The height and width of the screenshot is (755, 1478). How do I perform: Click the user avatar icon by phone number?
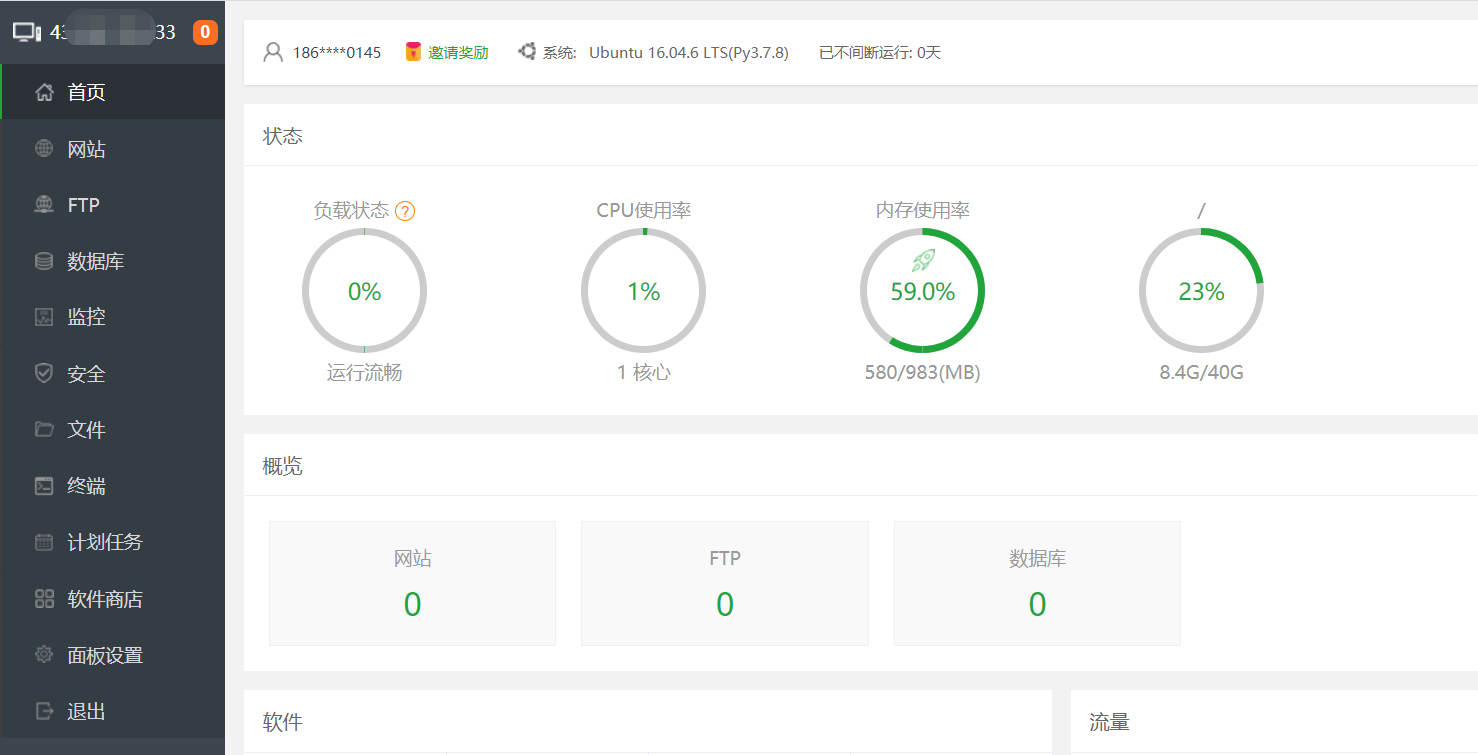tap(273, 52)
